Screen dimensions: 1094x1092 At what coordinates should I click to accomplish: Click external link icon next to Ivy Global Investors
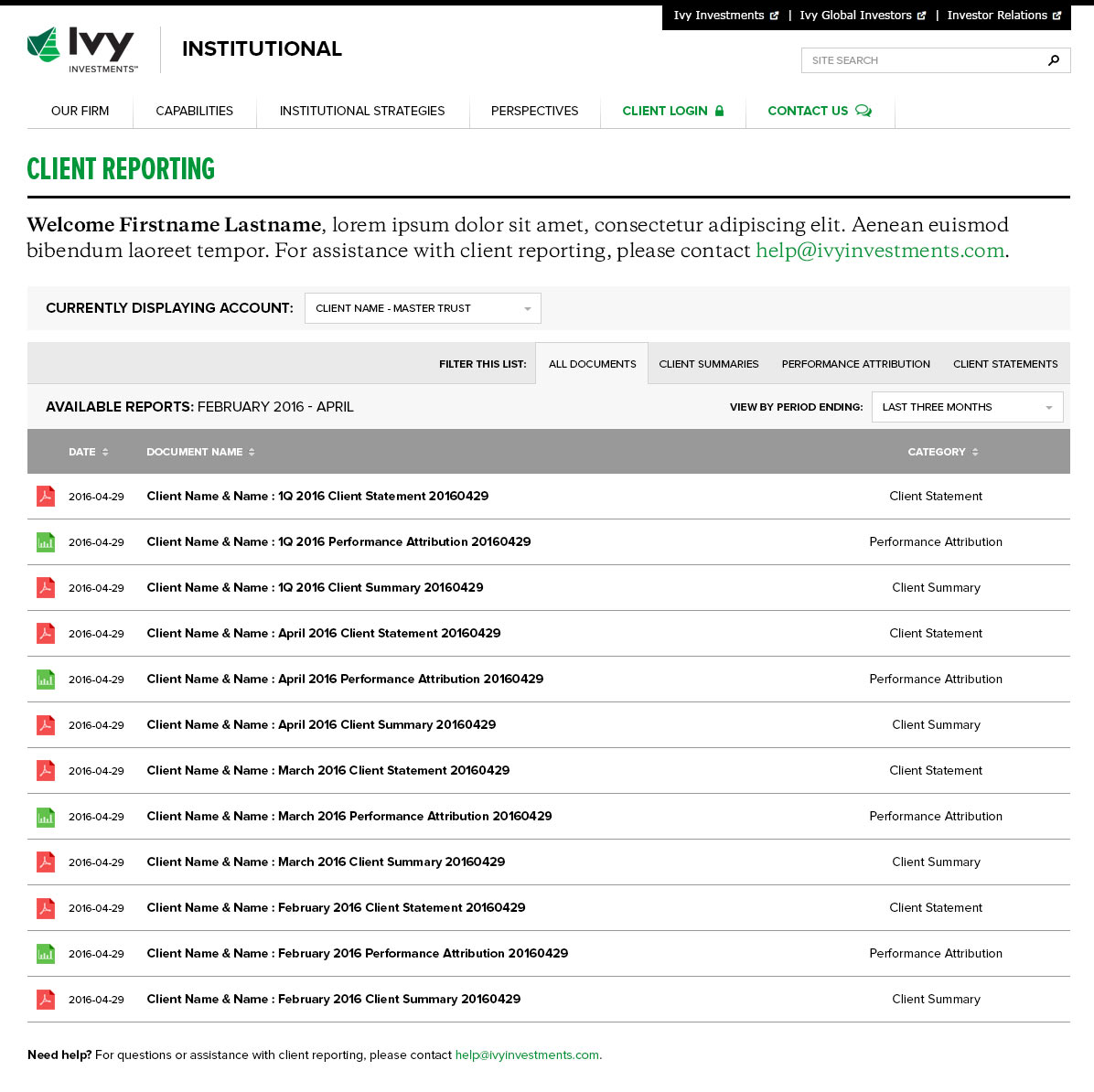921,16
